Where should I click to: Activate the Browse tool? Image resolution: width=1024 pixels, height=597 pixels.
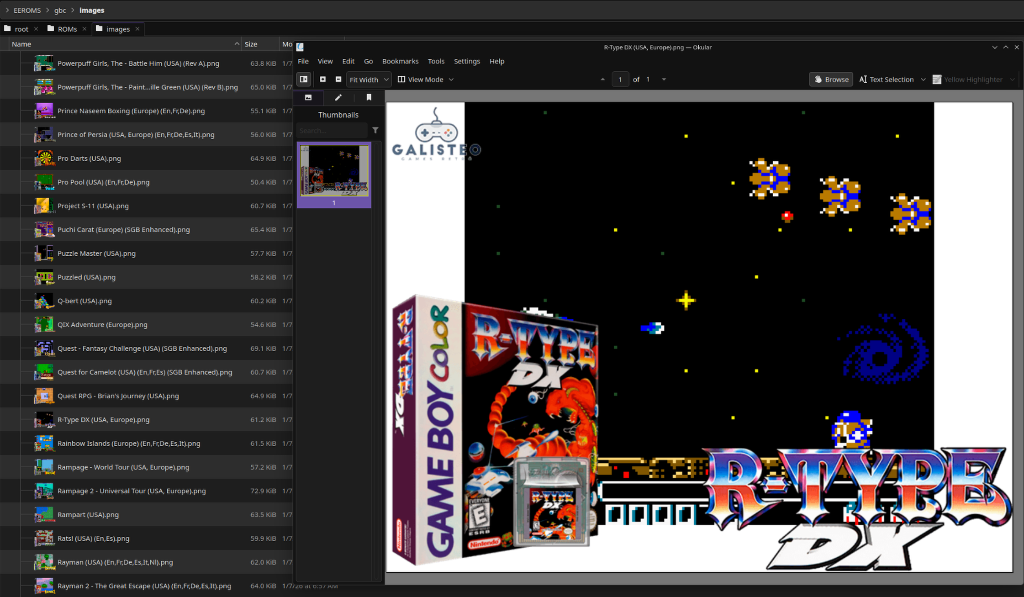[x=831, y=80]
